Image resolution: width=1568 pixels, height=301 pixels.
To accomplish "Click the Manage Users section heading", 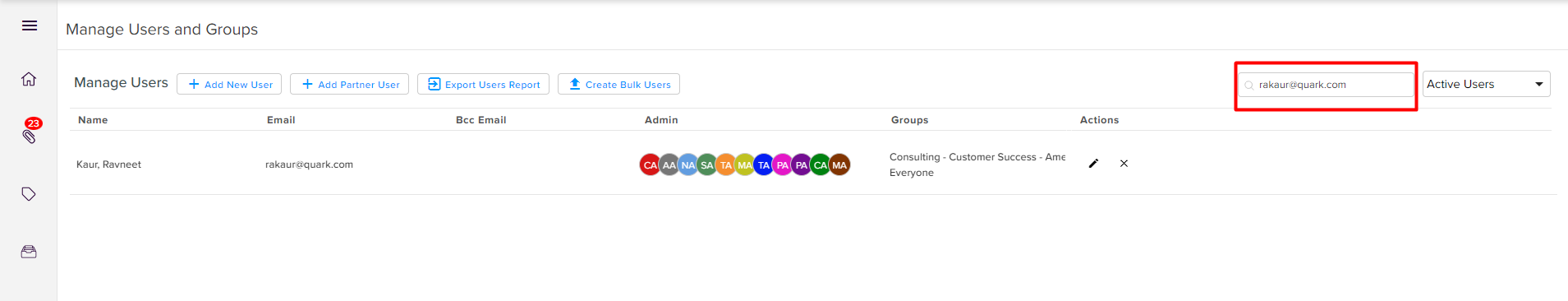I will 121,82.
